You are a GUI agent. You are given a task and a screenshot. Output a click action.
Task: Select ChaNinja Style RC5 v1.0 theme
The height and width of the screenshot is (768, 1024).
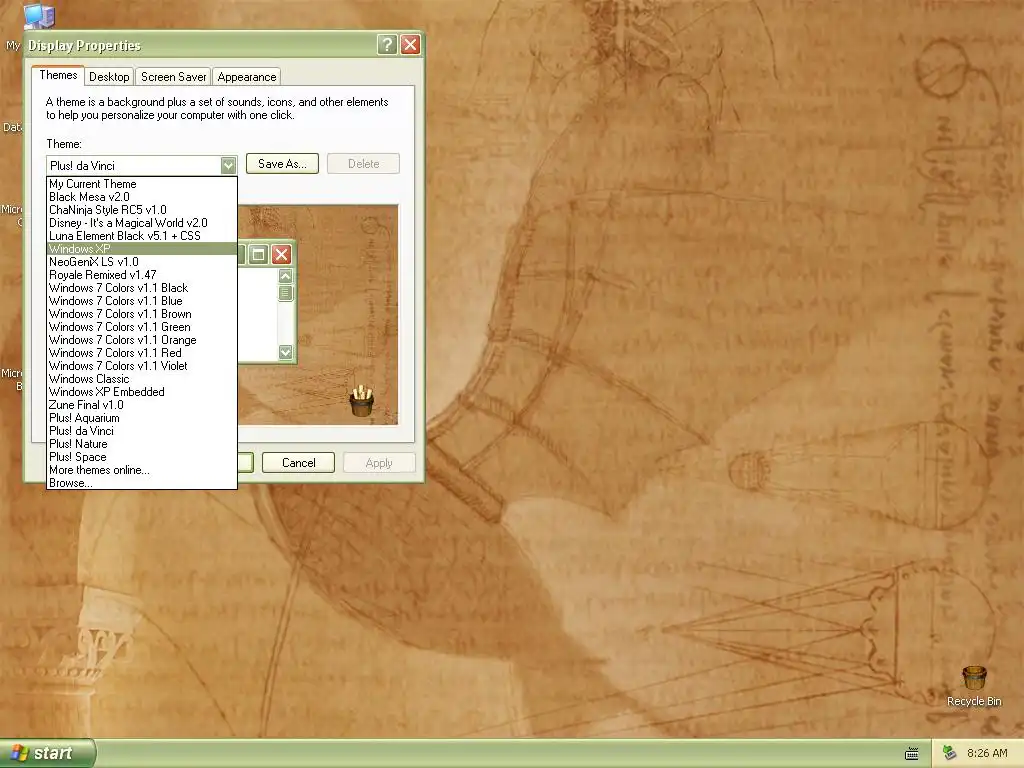click(142, 210)
